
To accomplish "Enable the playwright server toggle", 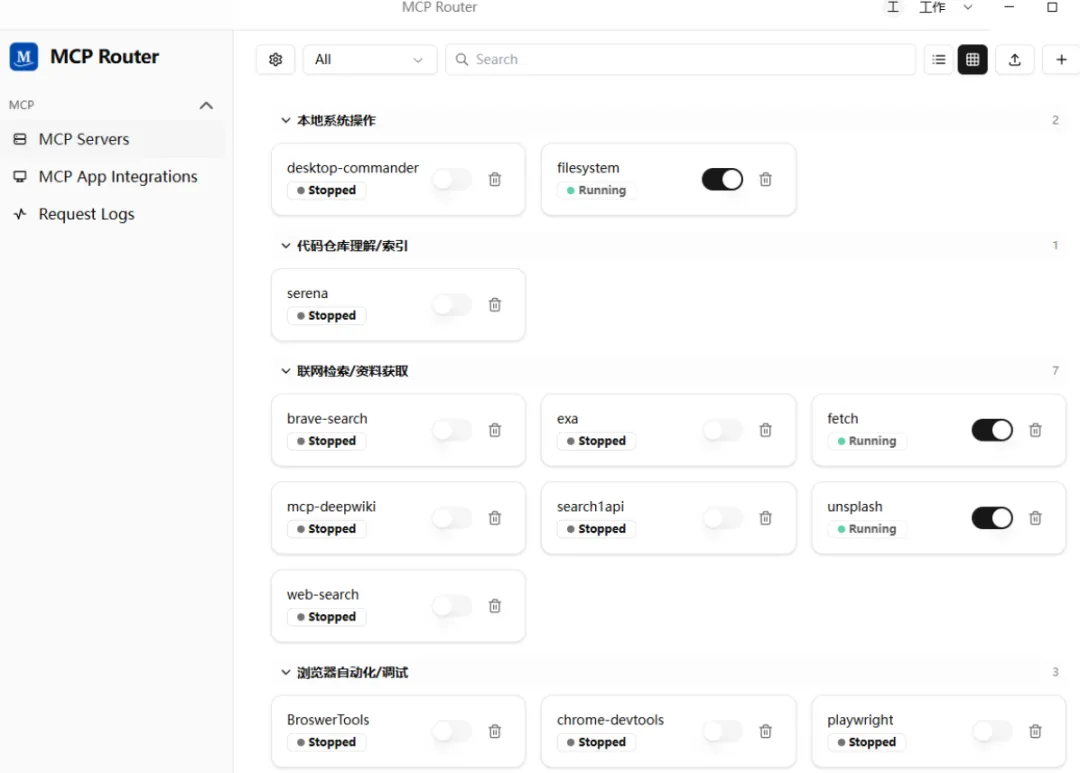I will tap(992, 731).
